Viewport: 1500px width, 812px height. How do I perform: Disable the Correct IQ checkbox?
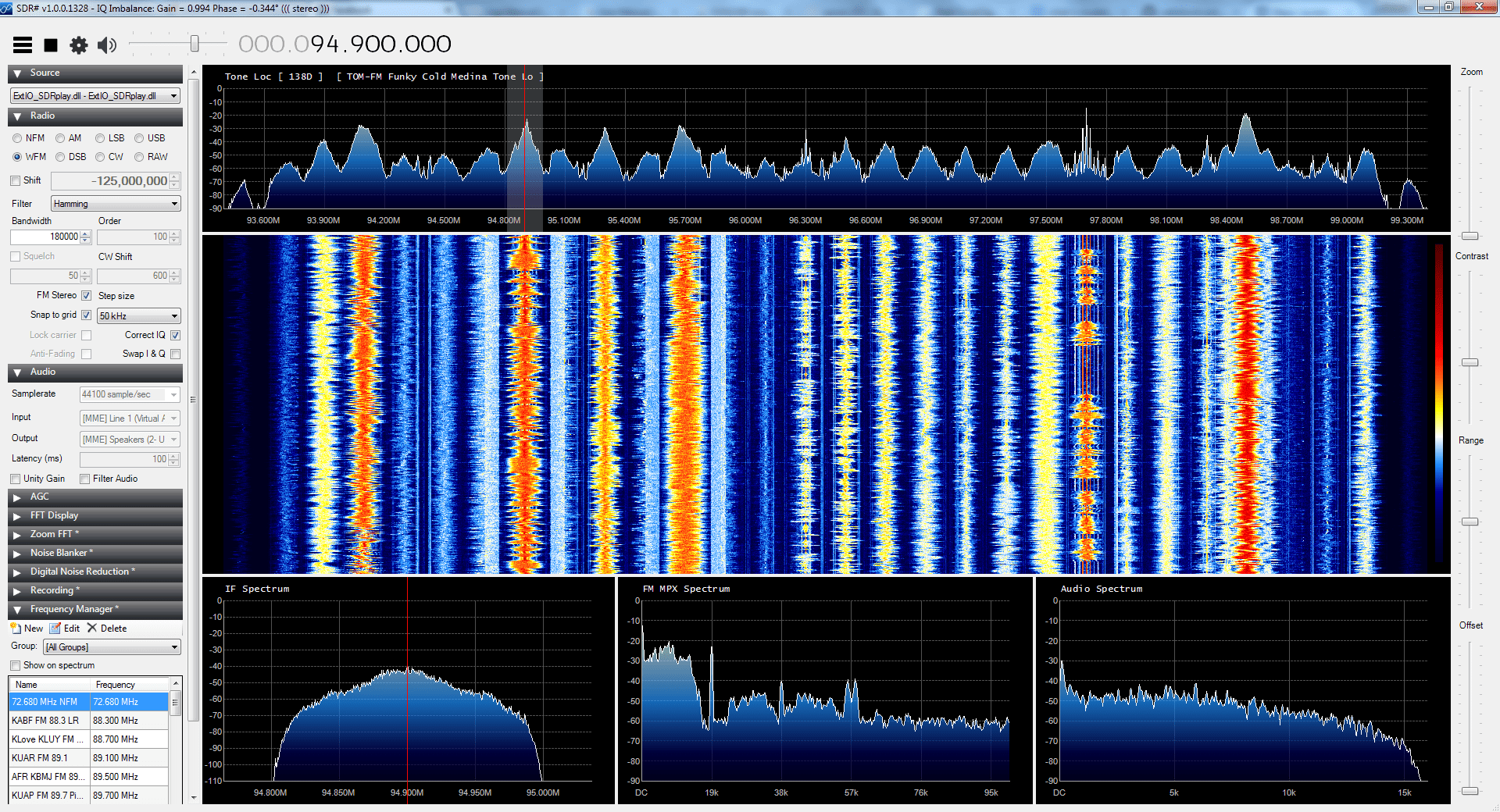175,335
